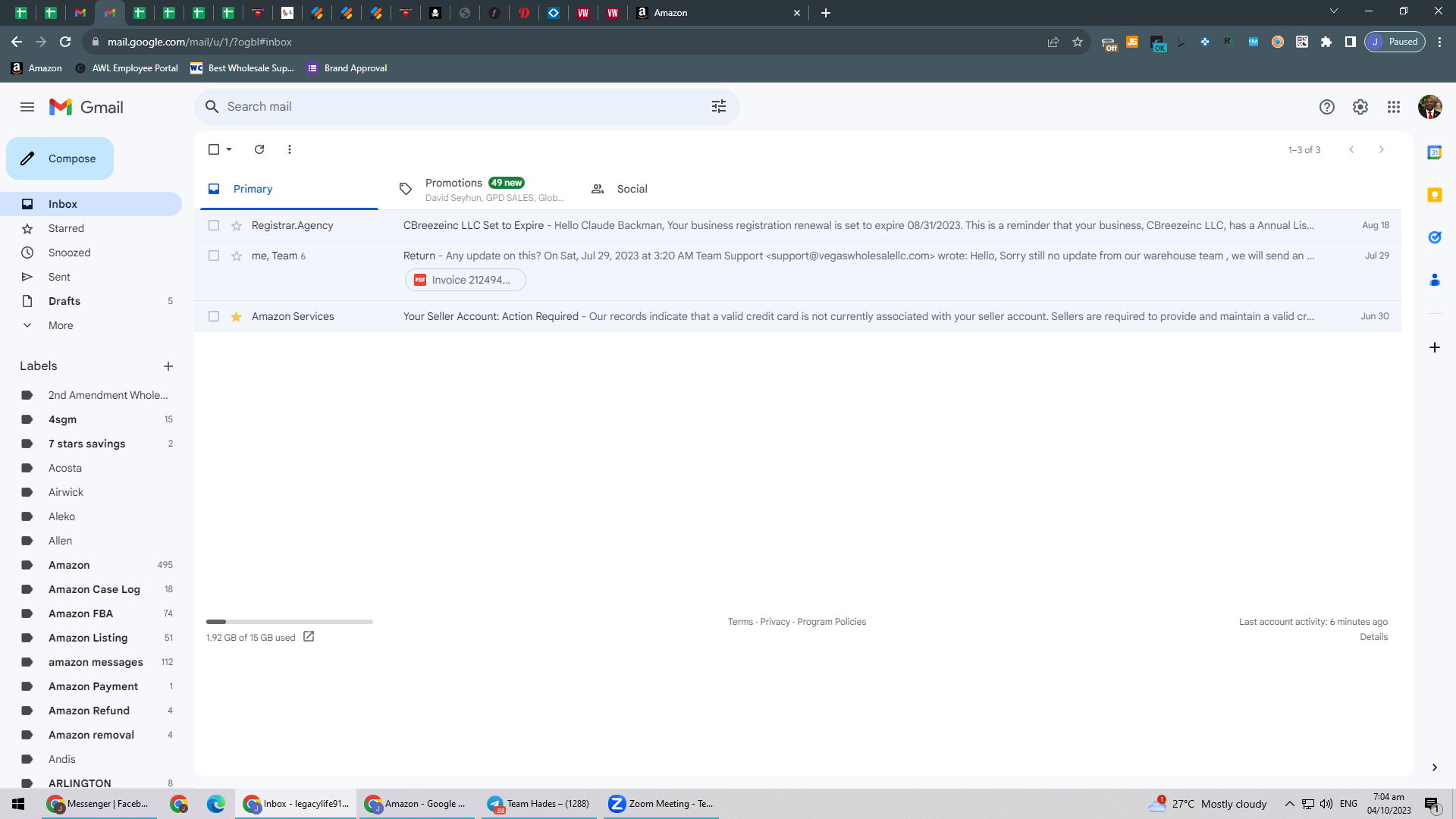
Task: Get add-ons with the plus icon
Action: (1435, 347)
